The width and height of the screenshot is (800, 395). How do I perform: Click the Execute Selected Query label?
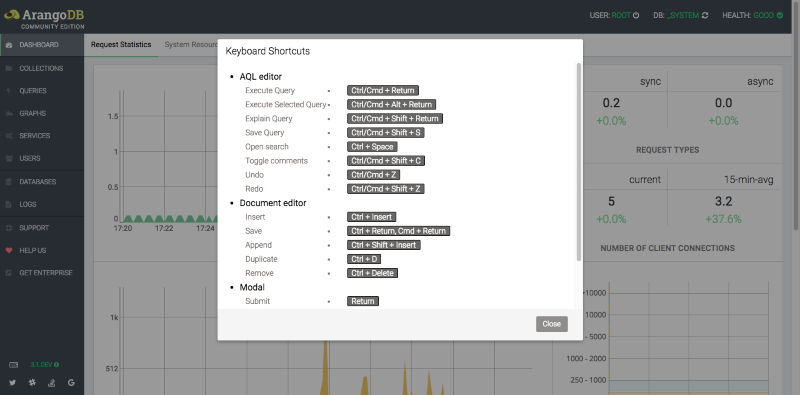[286, 105]
